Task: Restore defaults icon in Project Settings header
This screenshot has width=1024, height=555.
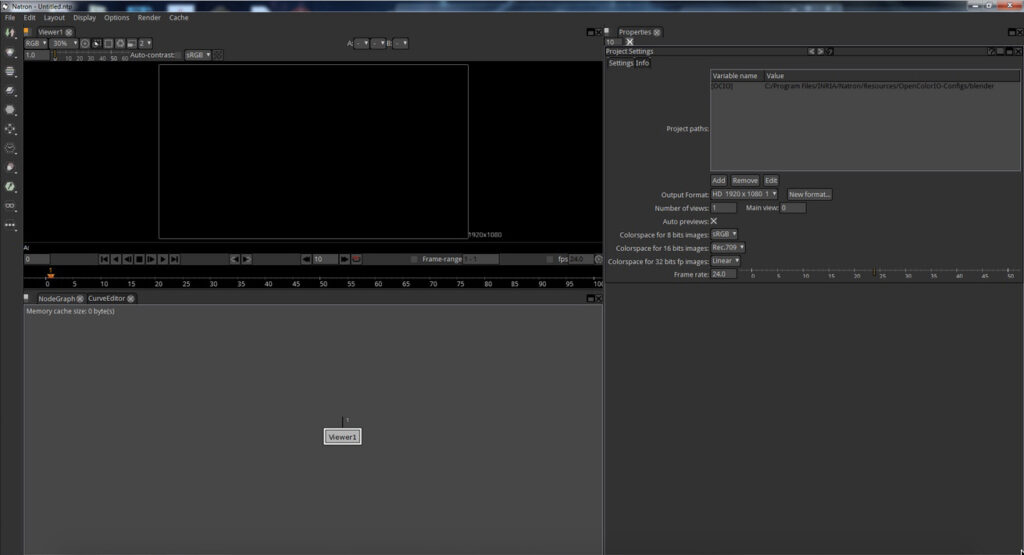Action: [829, 52]
